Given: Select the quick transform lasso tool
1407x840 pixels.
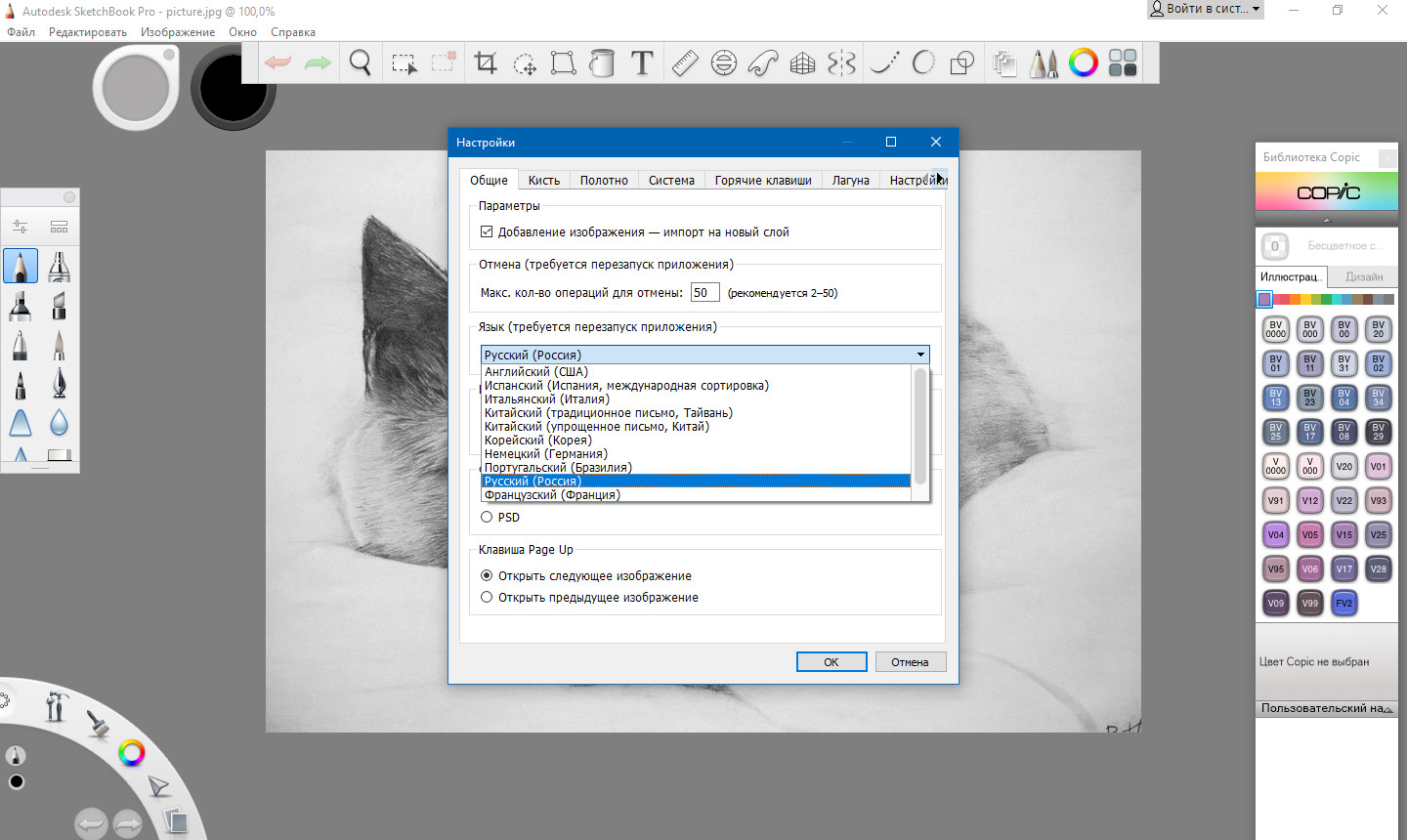Looking at the screenshot, I should click(x=525, y=64).
